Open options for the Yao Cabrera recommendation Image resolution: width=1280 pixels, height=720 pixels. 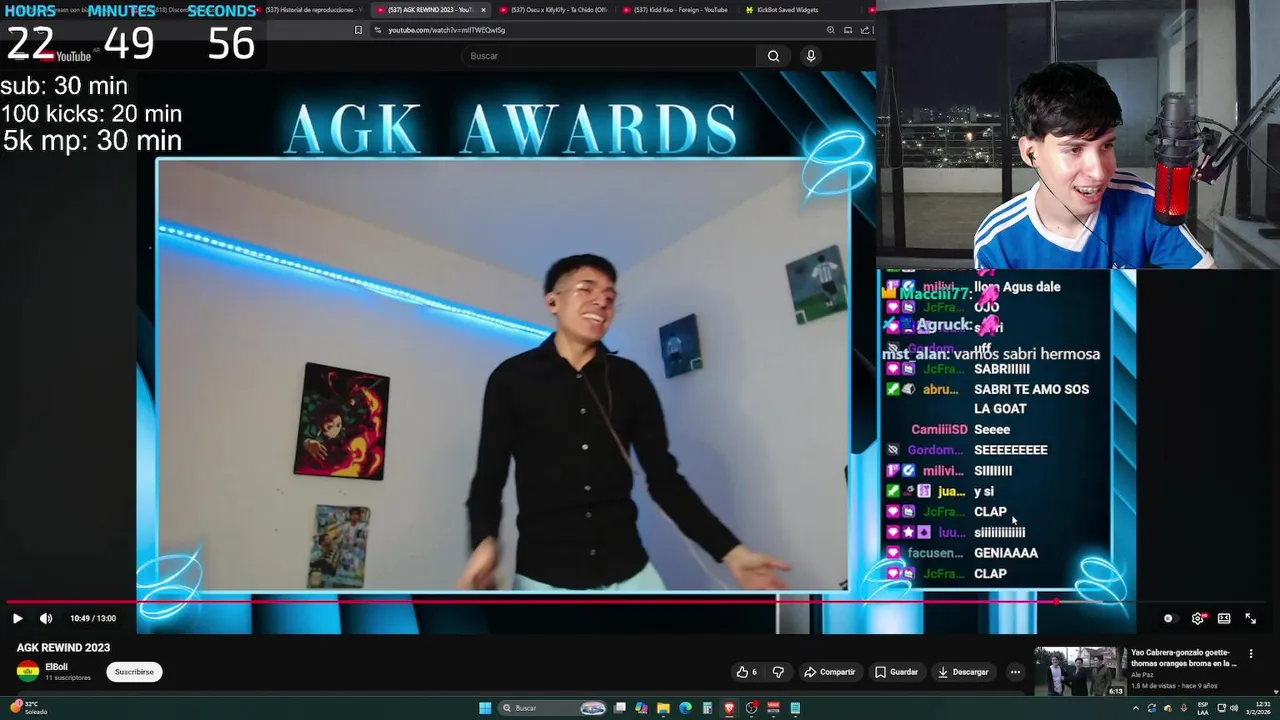[1250, 654]
